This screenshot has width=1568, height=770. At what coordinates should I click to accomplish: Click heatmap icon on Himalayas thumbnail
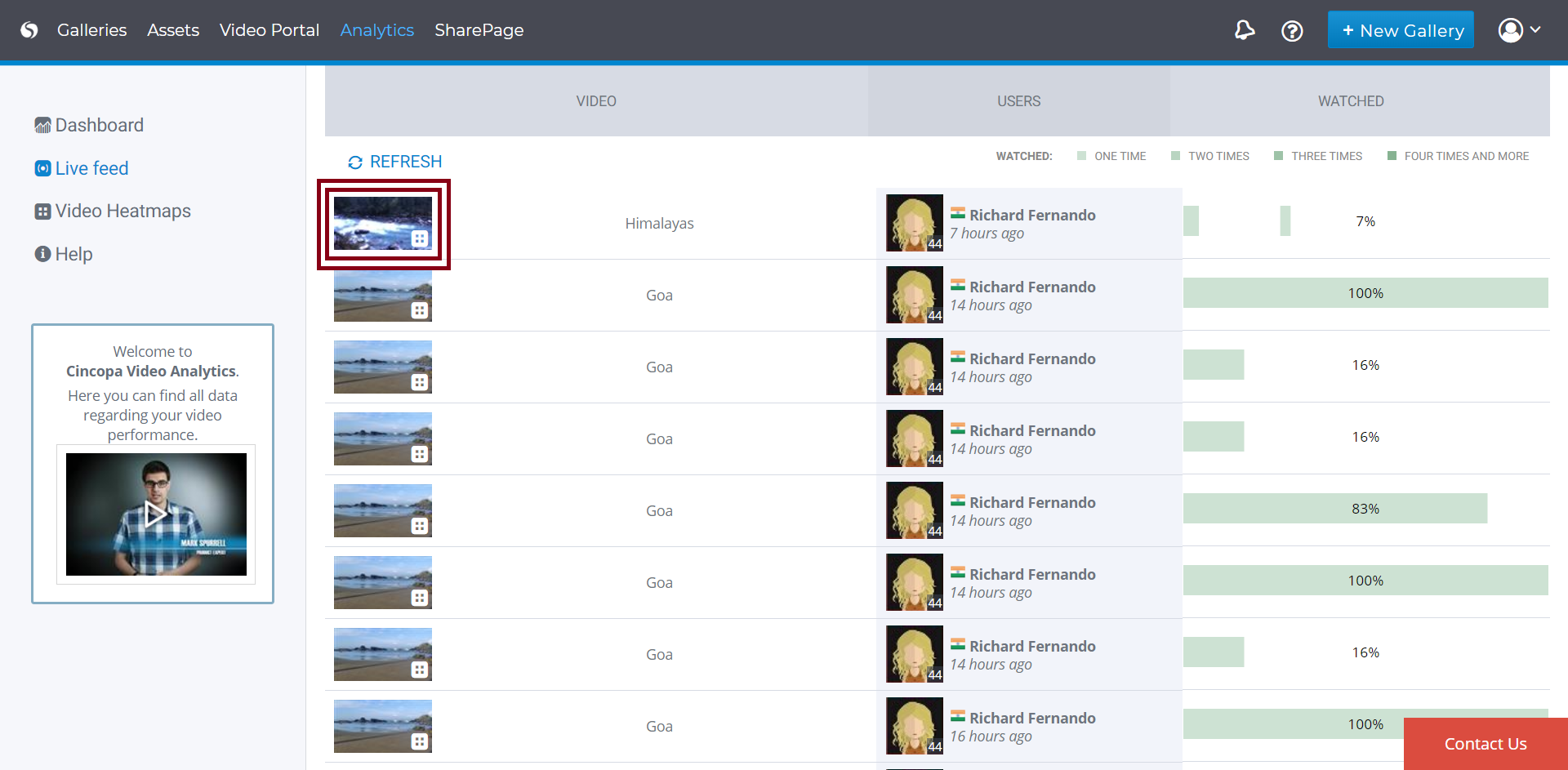point(419,238)
